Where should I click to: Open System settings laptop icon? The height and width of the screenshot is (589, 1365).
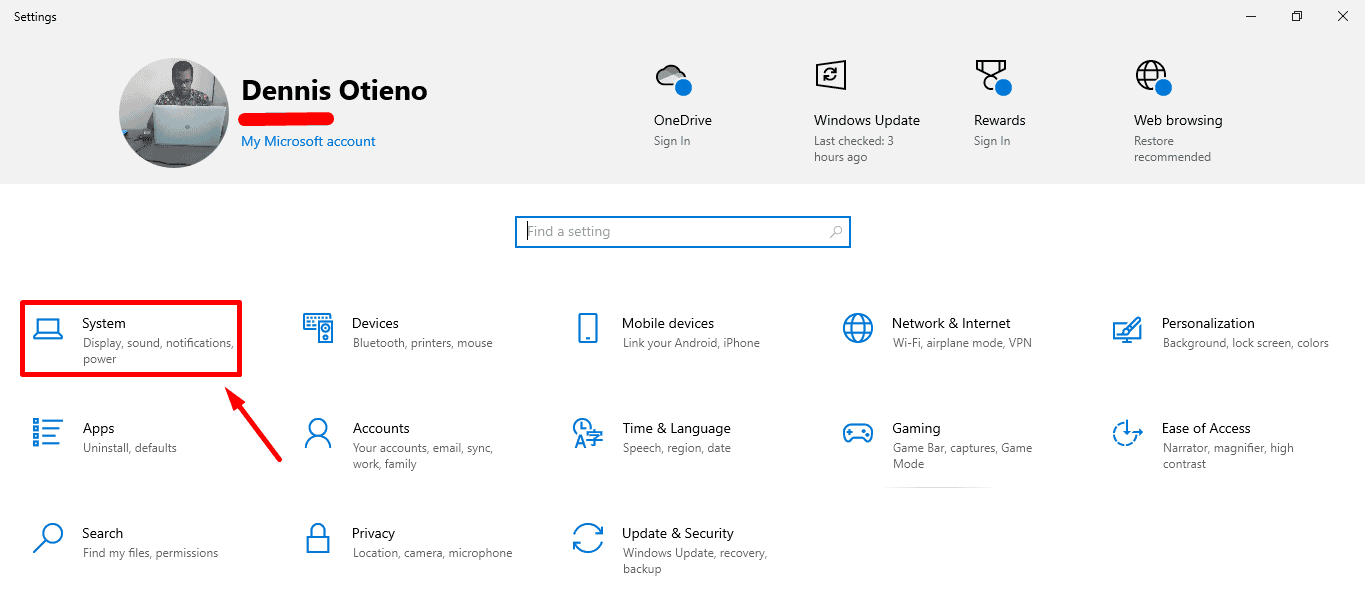coord(48,328)
